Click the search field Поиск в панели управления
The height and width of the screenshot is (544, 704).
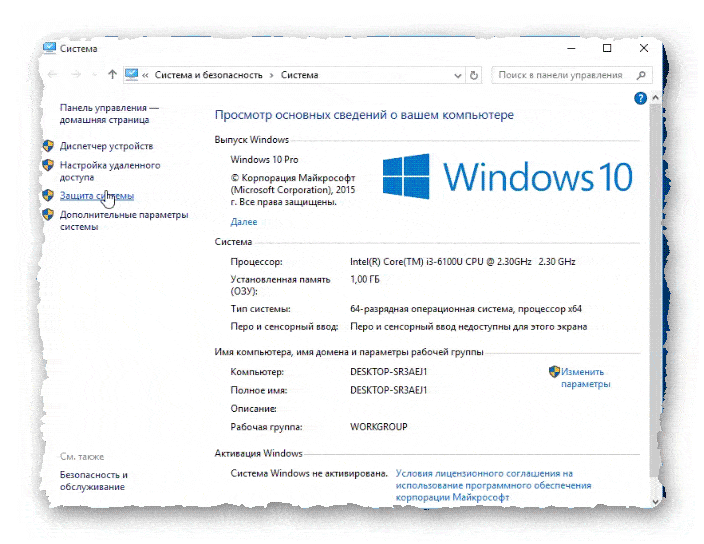coord(572,75)
